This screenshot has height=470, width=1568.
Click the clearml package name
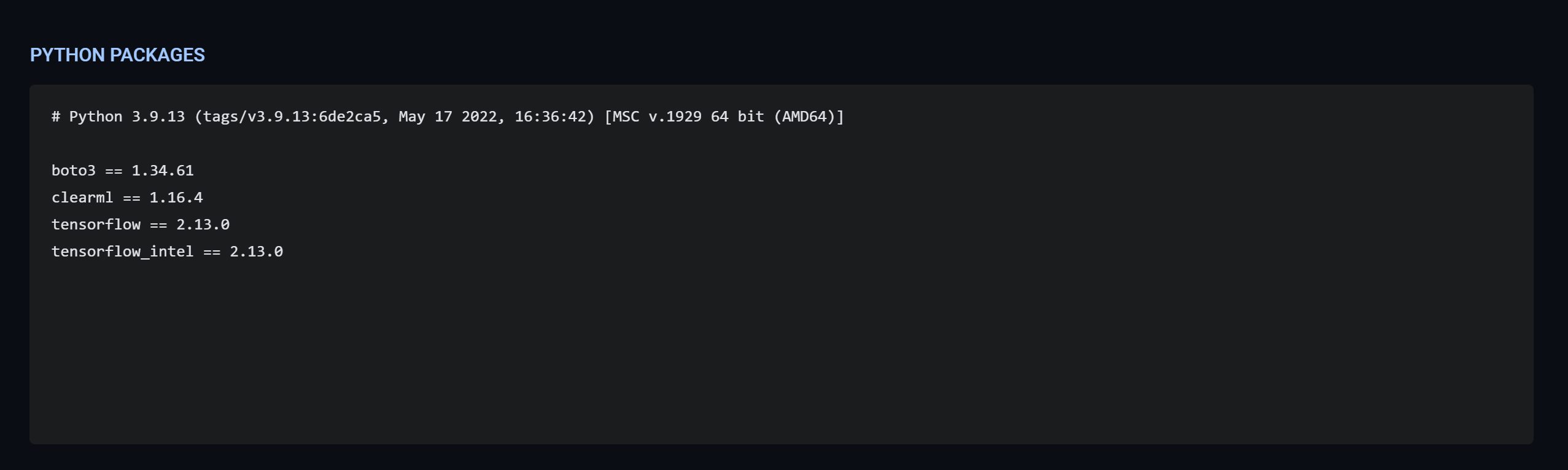[x=82, y=198]
